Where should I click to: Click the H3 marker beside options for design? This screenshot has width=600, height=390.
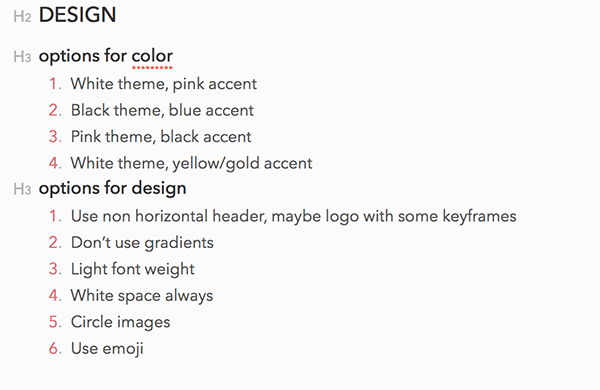click(x=22, y=189)
